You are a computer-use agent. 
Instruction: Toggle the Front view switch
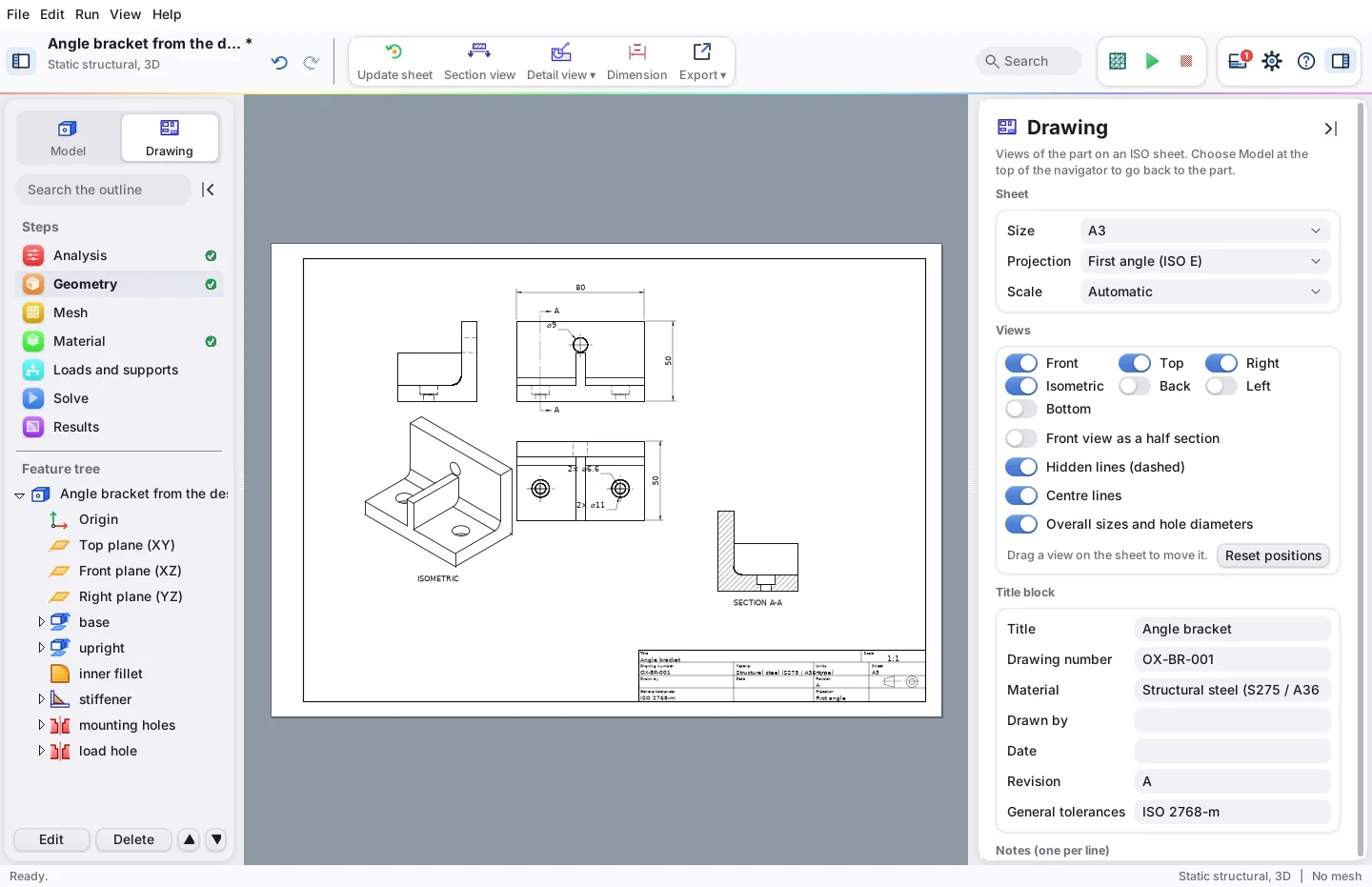coord(1021,363)
